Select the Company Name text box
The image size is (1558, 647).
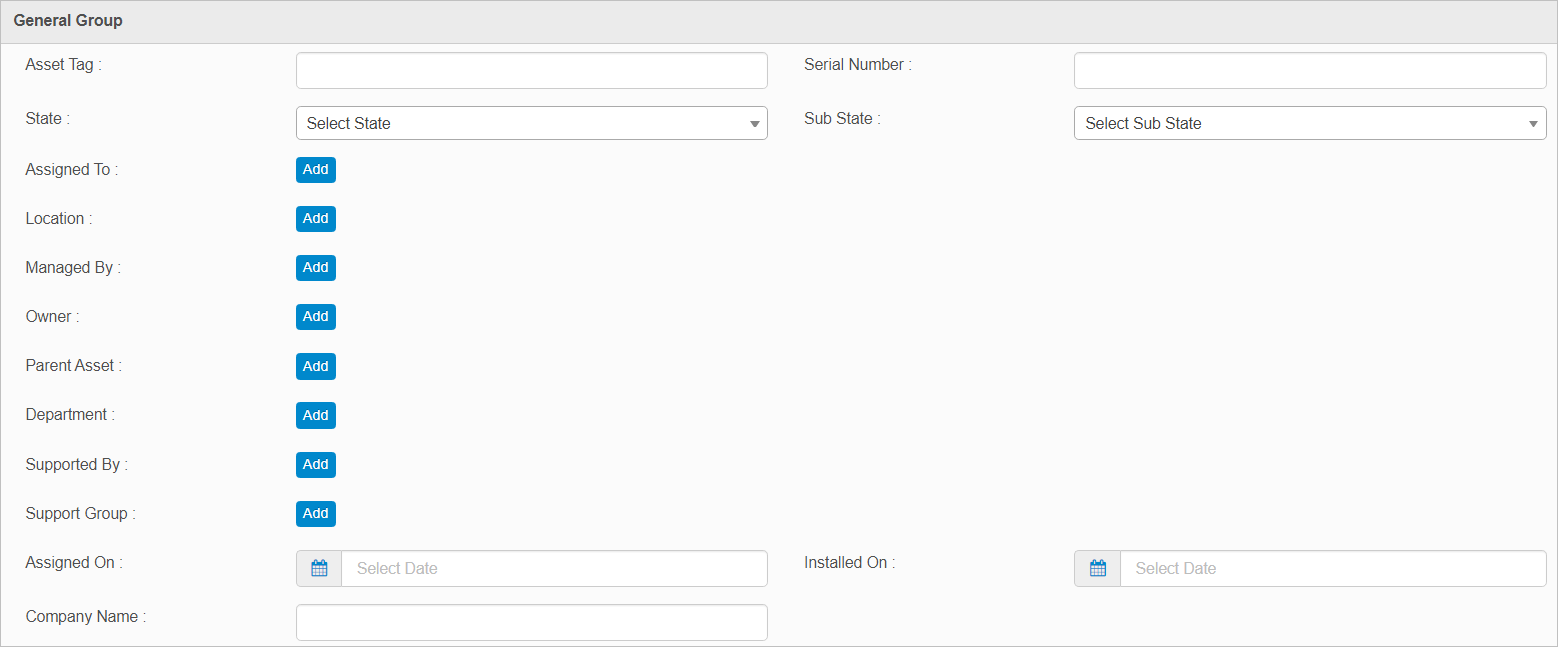coord(531,622)
